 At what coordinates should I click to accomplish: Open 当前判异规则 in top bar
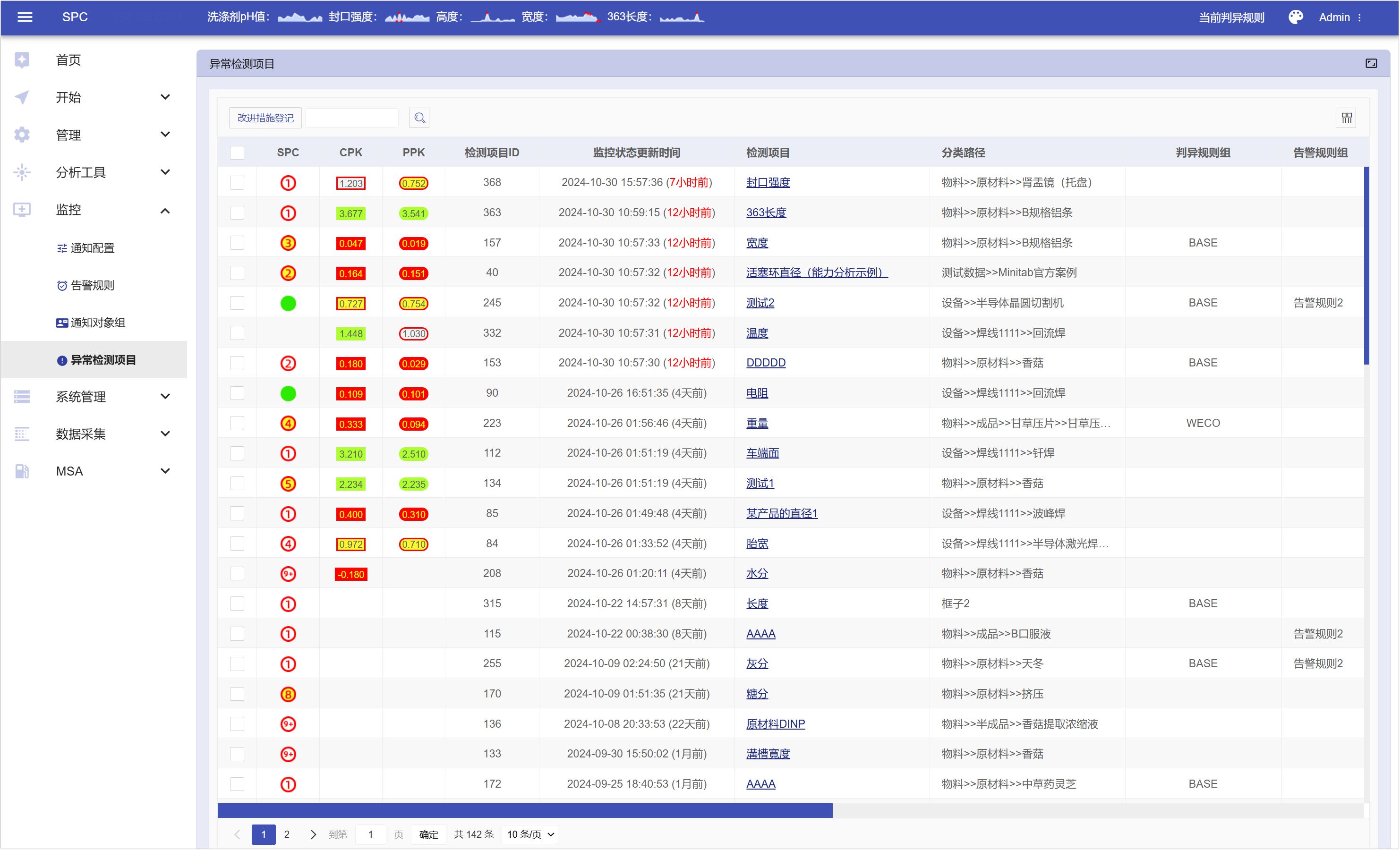coord(1231,17)
